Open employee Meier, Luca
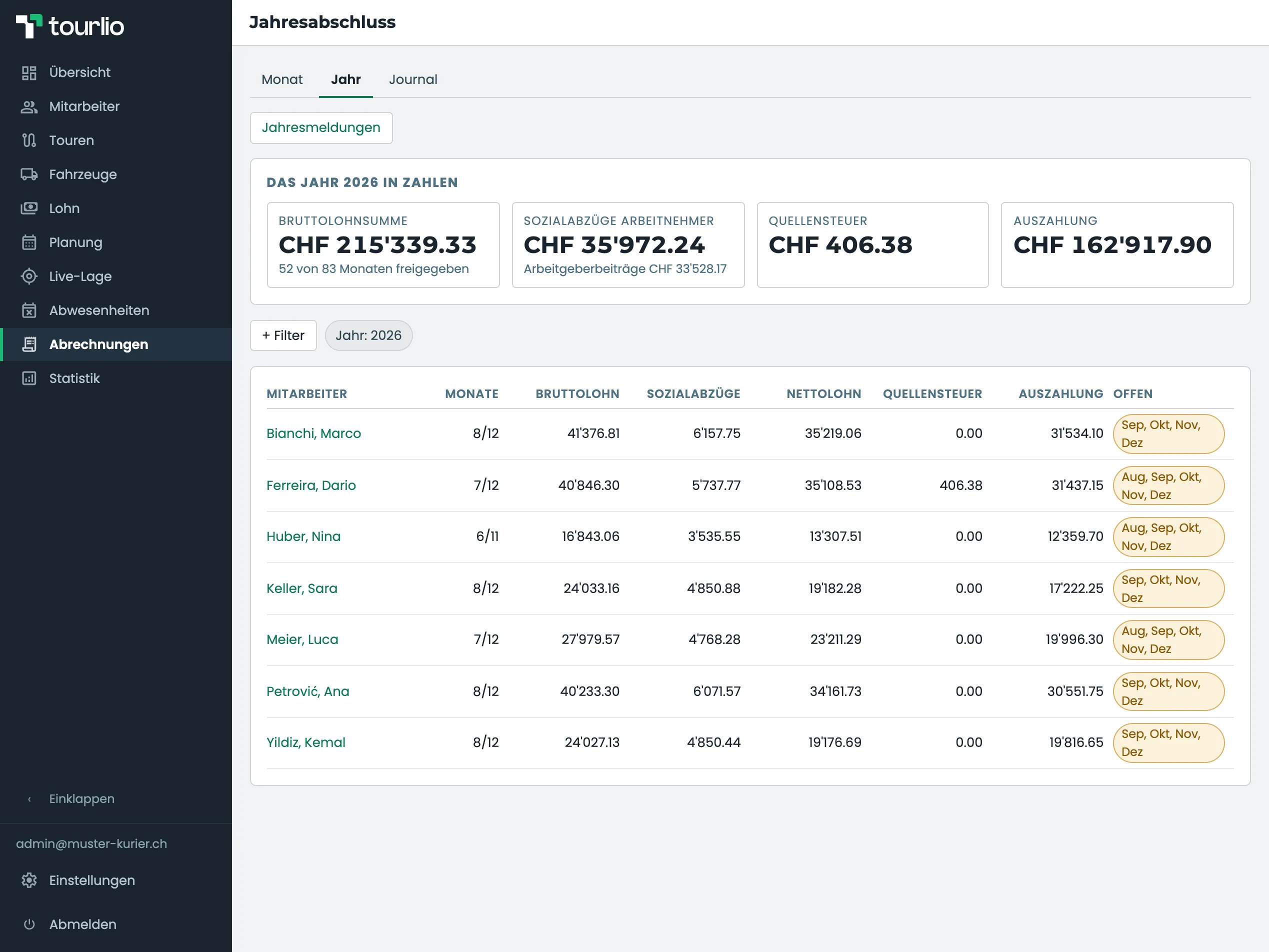The height and width of the screenshot is (952, 1269). pyautogui.click(x=302, y=639)
